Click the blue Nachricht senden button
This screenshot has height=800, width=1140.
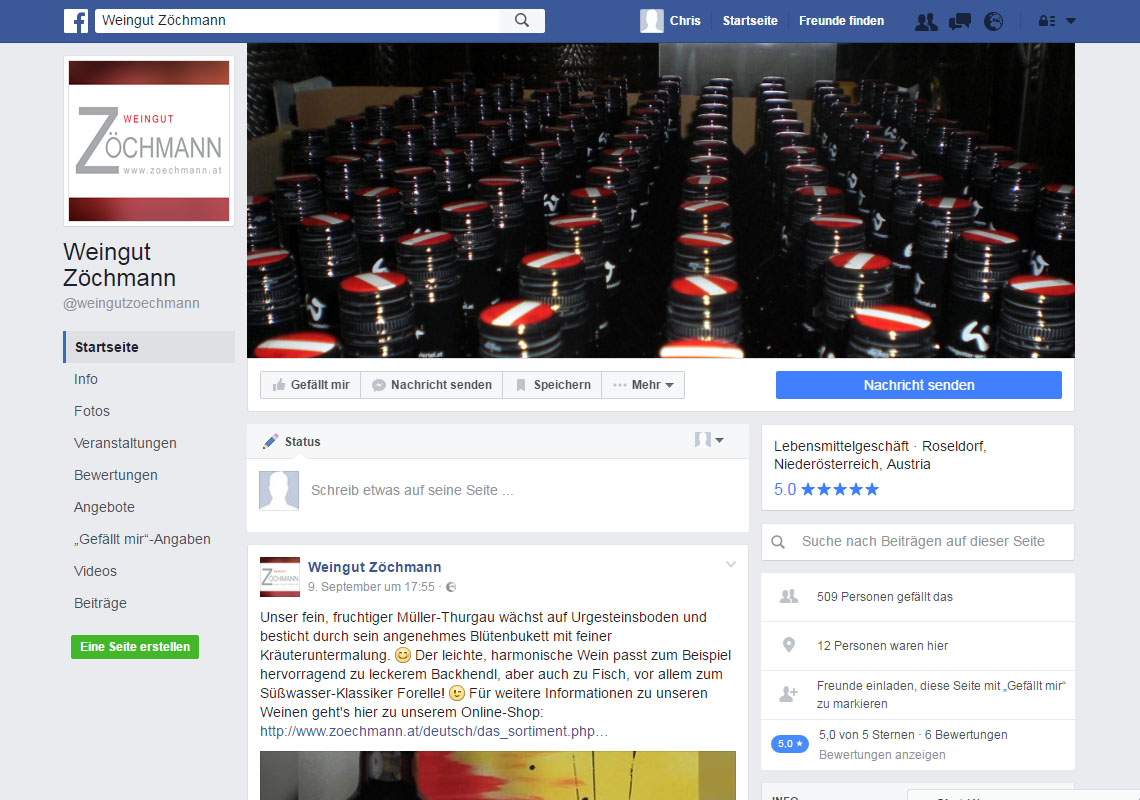[918, 385]
